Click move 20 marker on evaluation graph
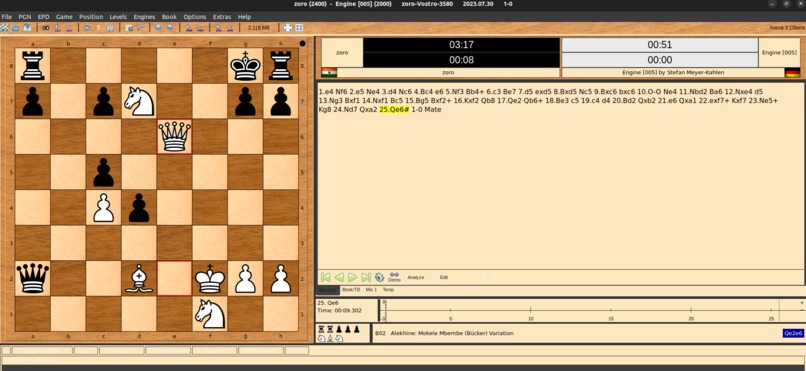The height and width of the screenshot is (371, 806). point(691,319)
